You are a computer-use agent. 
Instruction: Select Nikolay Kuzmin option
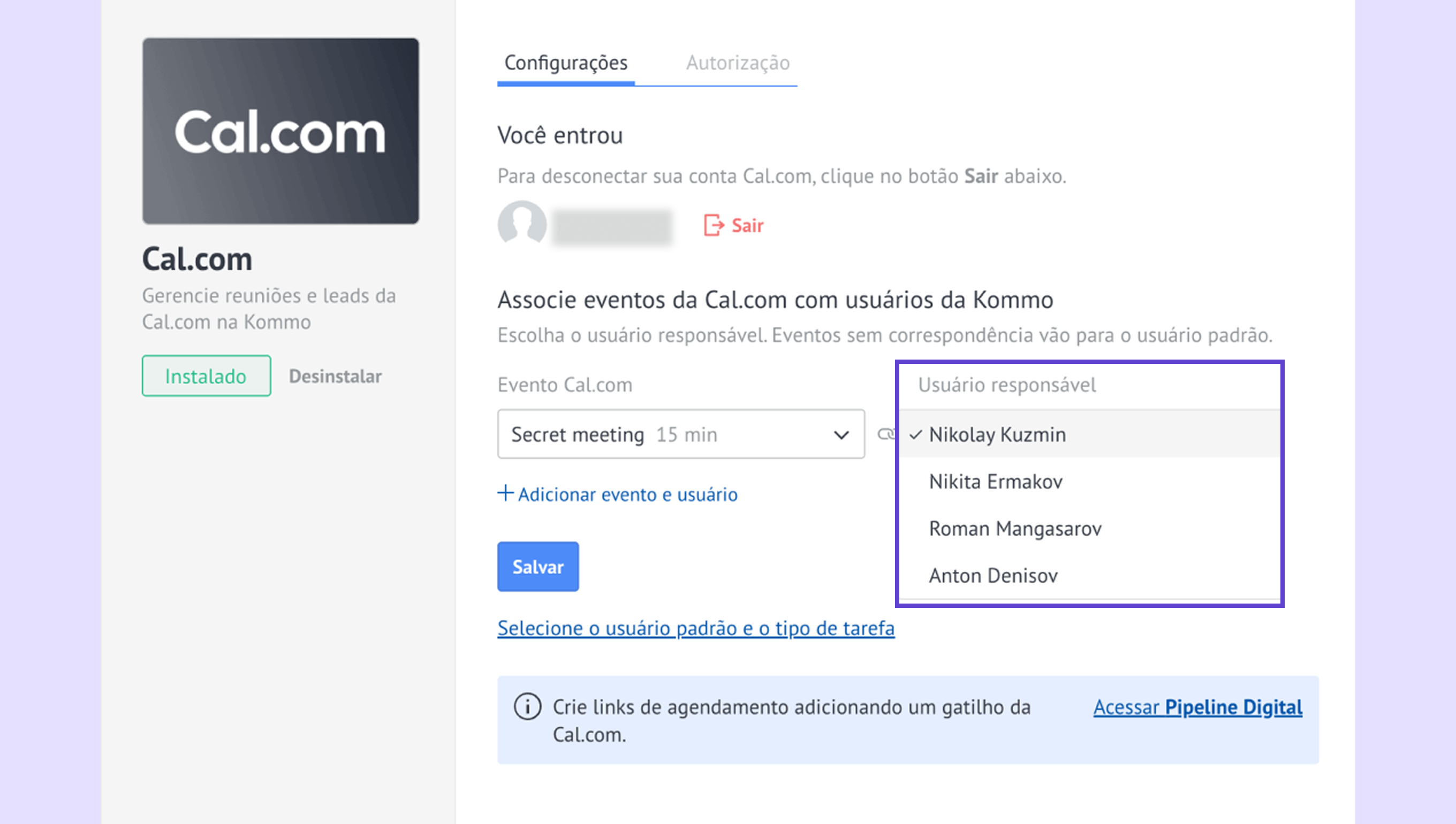pyautogui.click(x=997, y=434)
